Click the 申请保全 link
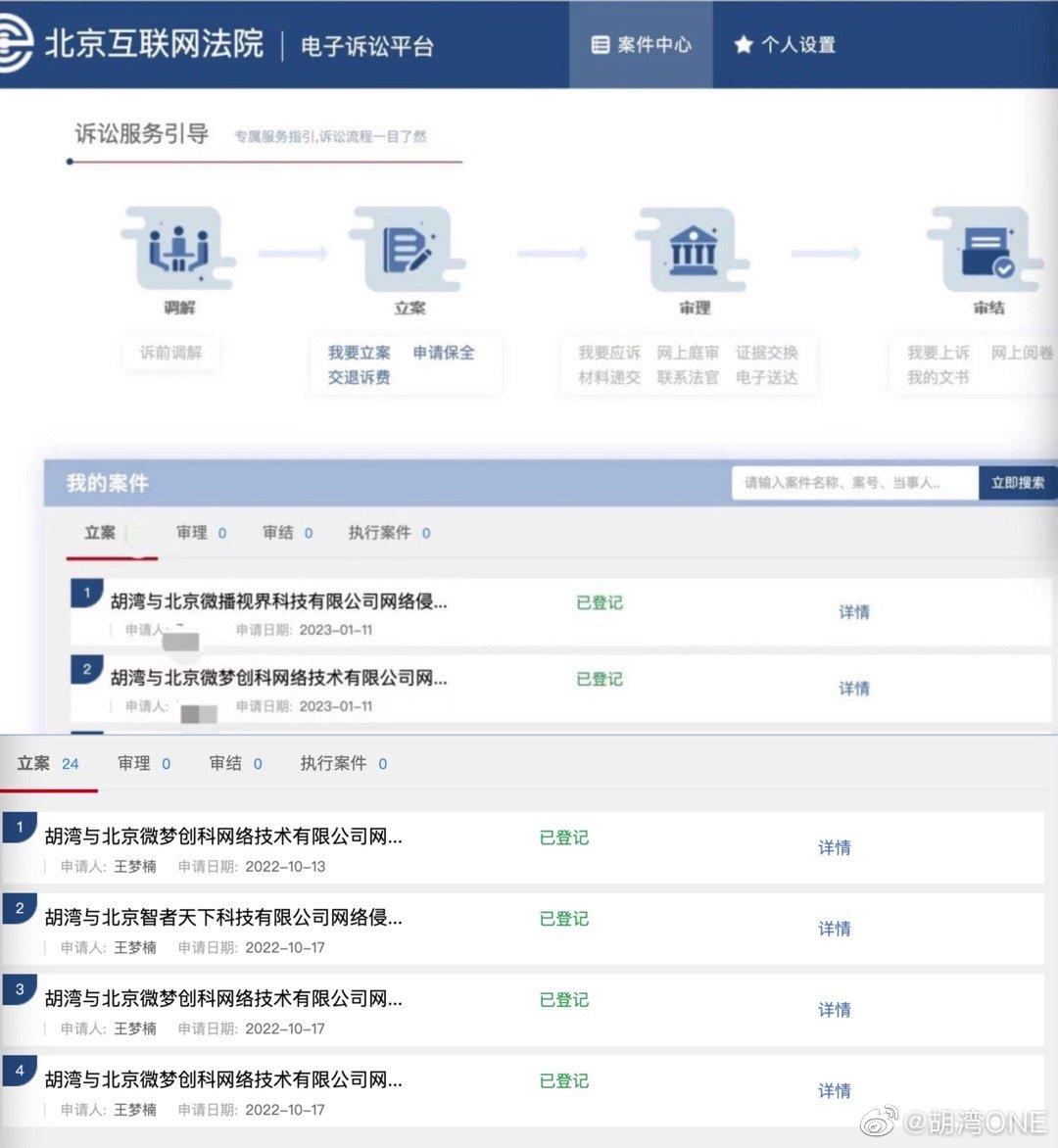This screenshot has width=1058, height=1148. click(x=443, y=353)
